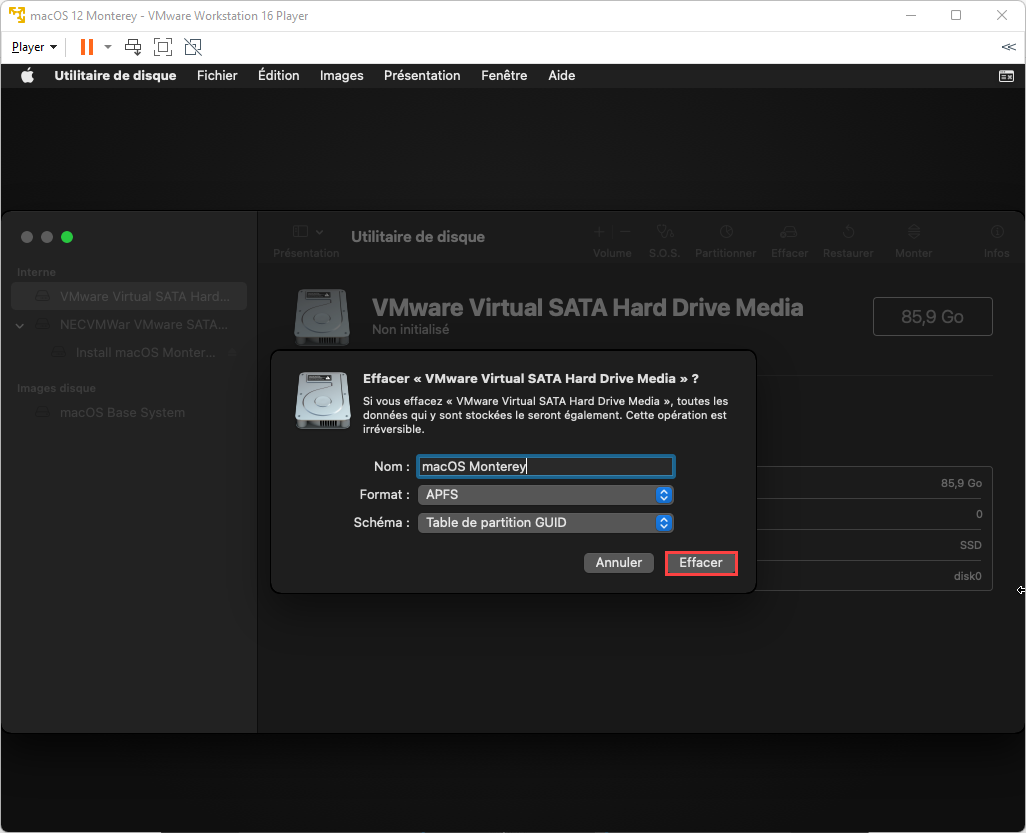
Task: Click the Restaurer toolbar icon
Action: coord(848,232)
